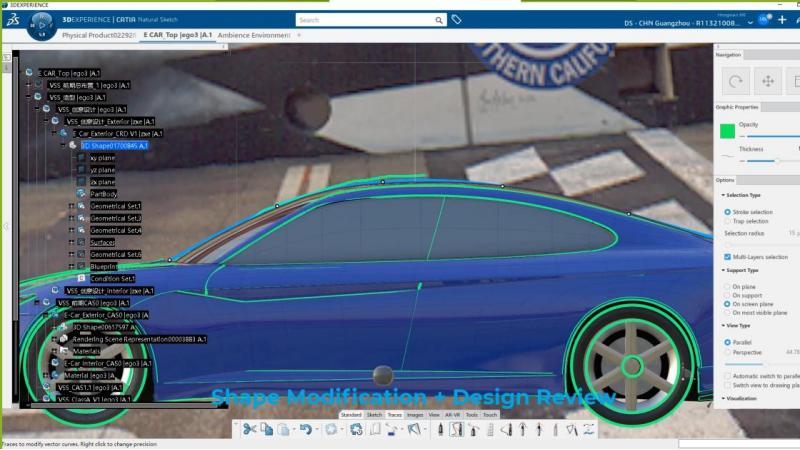Switch to the AR-VR toolbar tab

coord(452,415)
